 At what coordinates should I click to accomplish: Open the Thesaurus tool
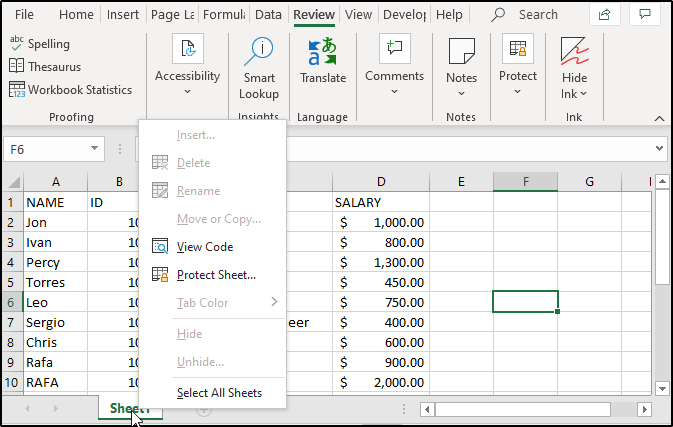point(45,67)
